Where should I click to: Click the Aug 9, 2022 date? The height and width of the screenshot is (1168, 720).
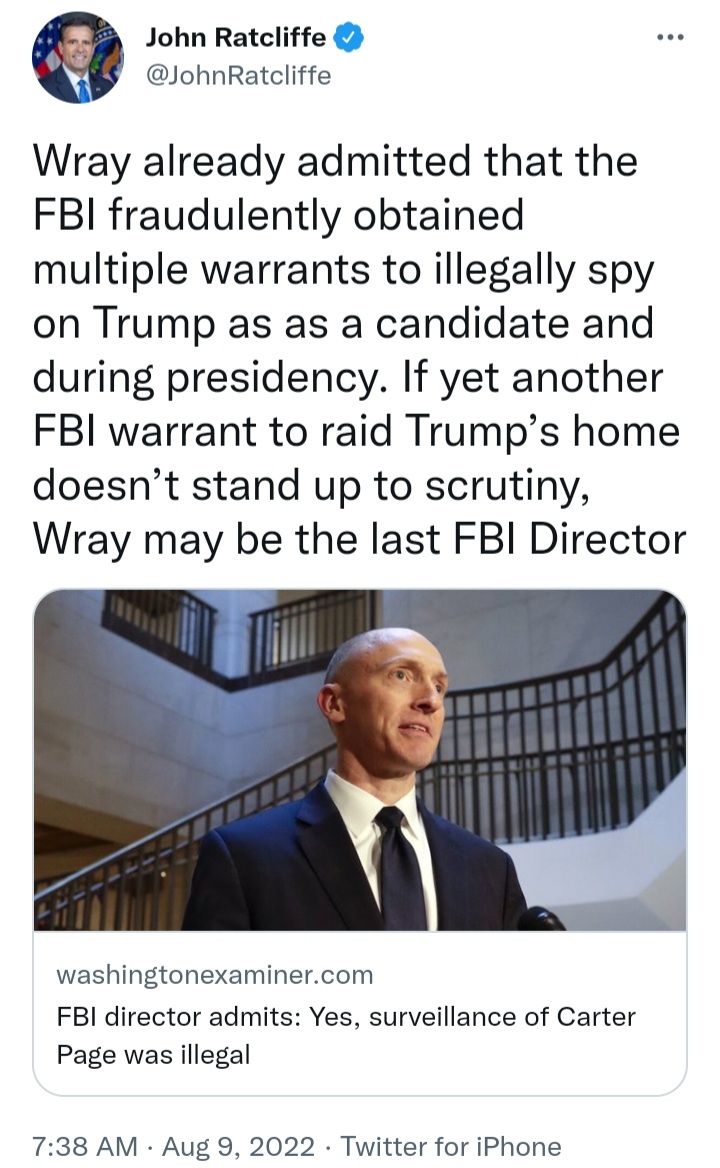238,1146
